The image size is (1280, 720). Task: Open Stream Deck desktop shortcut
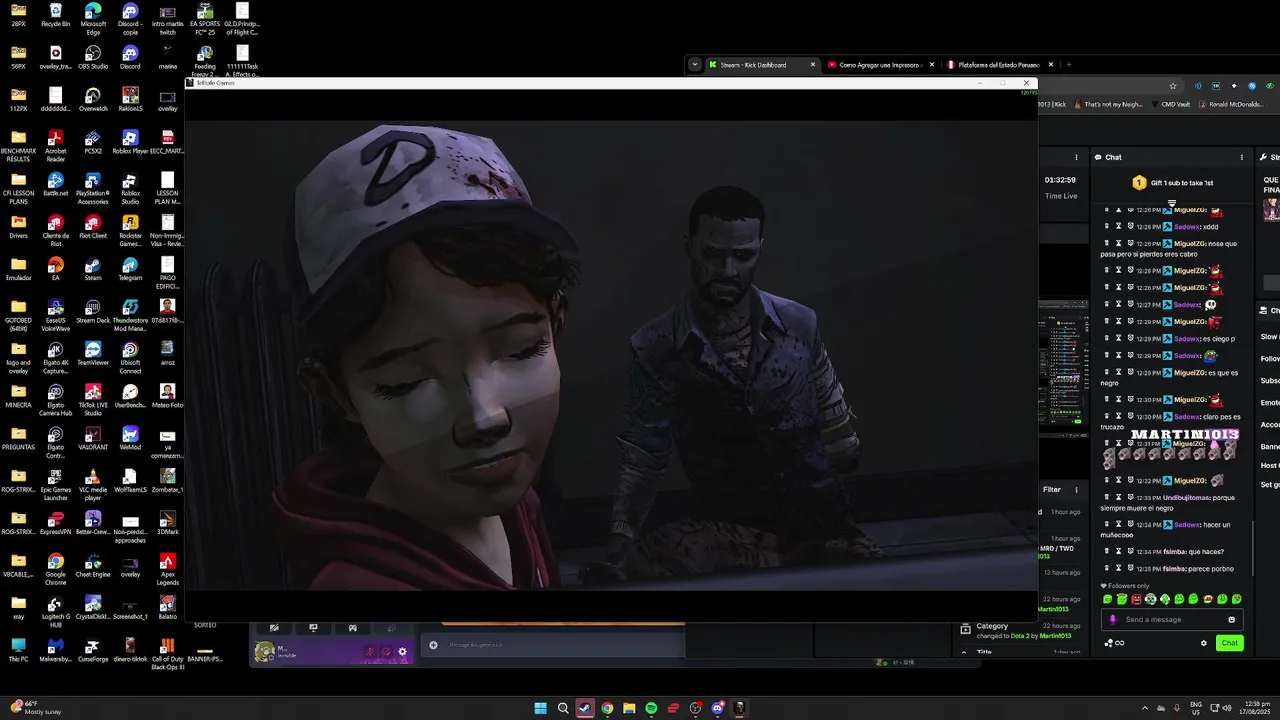click(x=93, y=311)
